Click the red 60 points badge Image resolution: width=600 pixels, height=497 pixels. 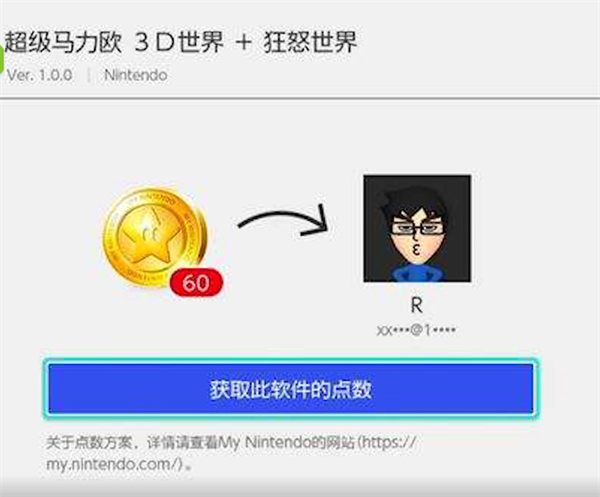pyautogui.click(x=196, y=283)
